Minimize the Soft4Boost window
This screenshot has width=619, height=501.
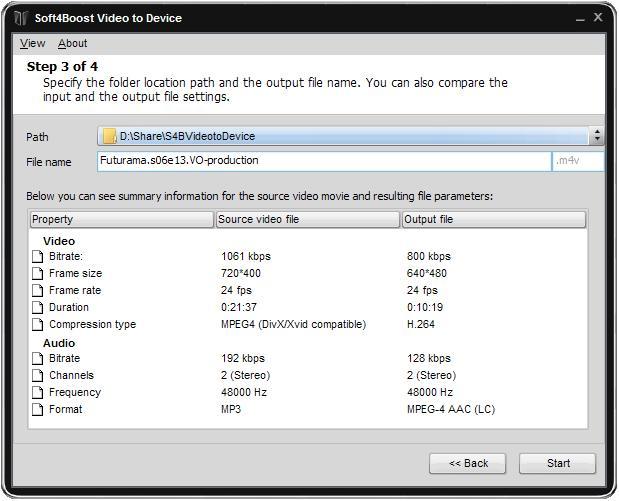[x=580, y=18]
